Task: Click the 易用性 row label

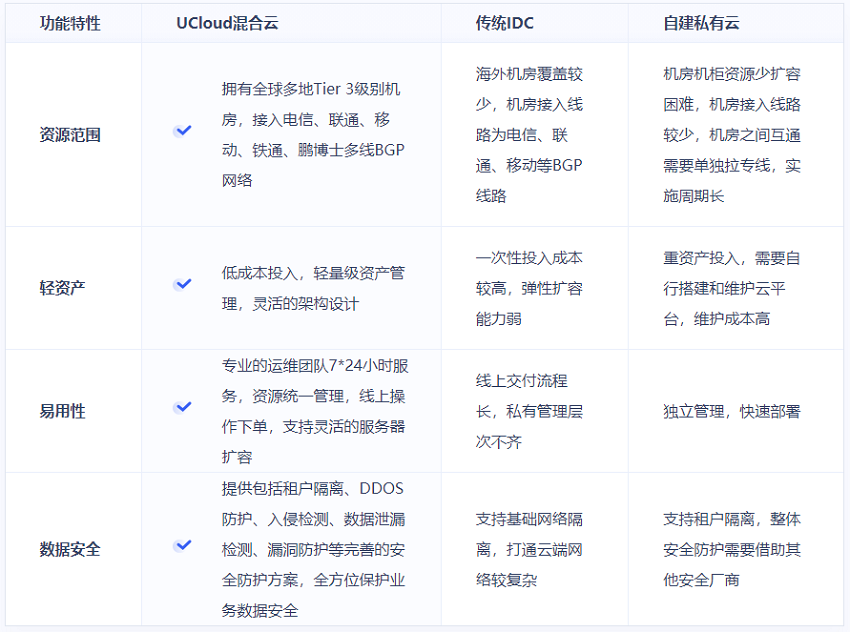Action: [62, 411]
